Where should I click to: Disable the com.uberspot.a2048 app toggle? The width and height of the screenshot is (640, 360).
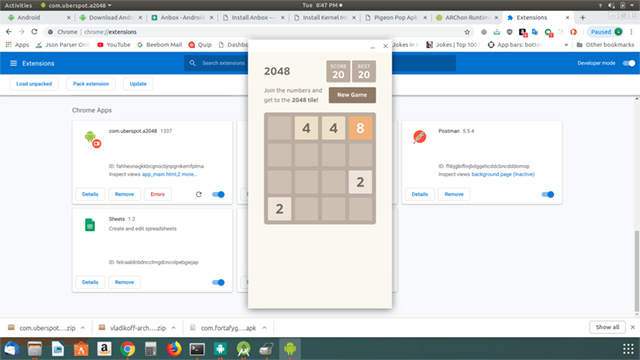pos(218,194)
